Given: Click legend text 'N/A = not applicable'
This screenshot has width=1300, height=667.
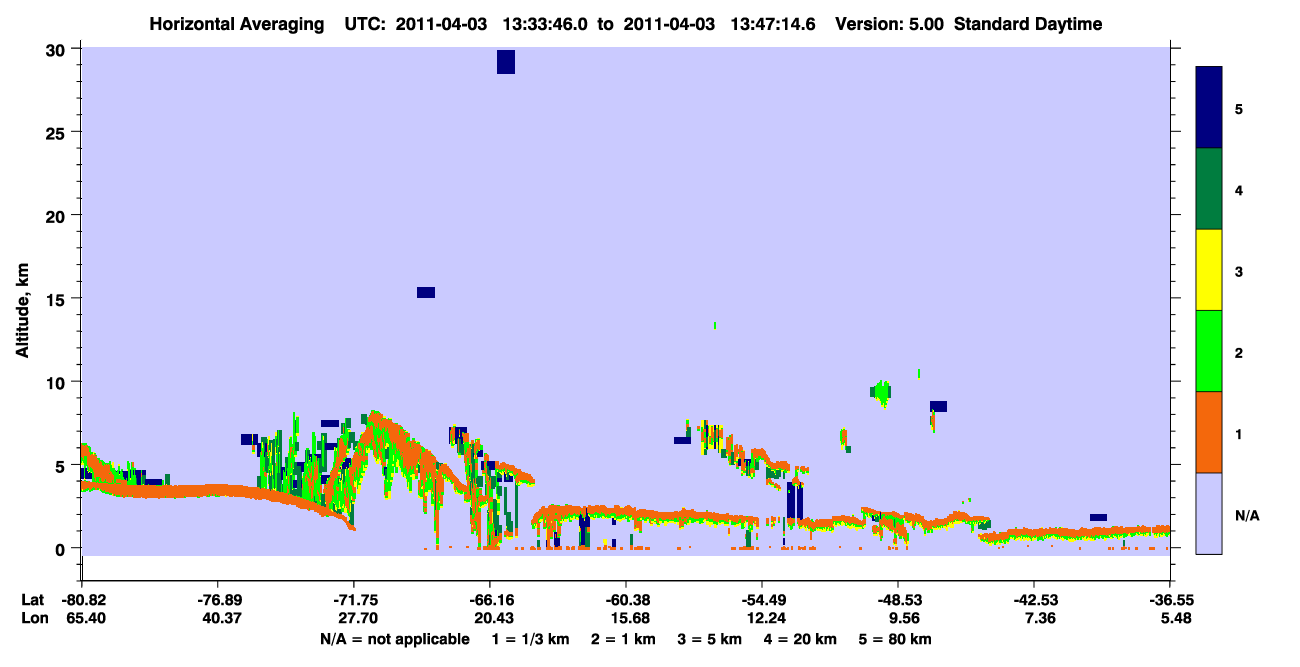Looking at the screenshot, I should coord(394,639).
